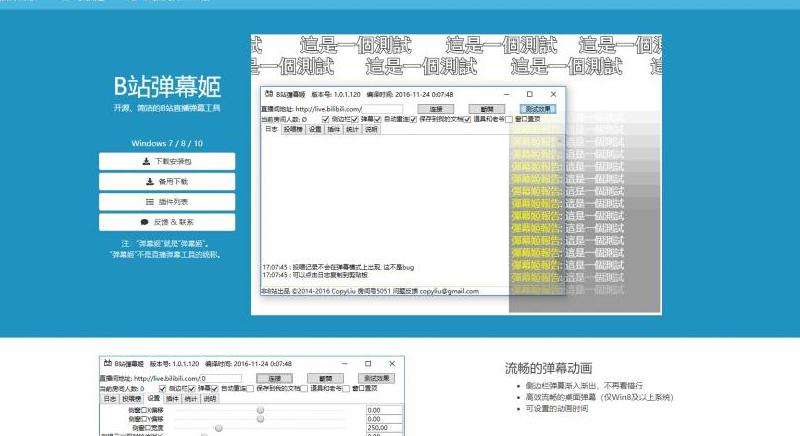Click the room ID field showing 0
Image resolution: width=800 pixels, height=436 pixels.
coord(221,378)
